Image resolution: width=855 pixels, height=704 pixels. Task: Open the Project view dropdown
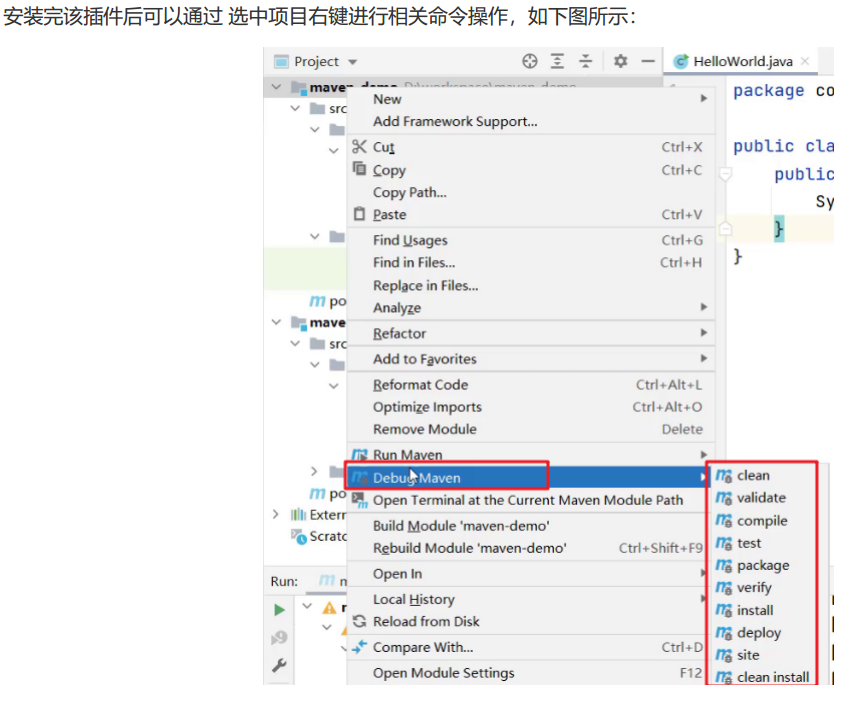tap(352, 62)
